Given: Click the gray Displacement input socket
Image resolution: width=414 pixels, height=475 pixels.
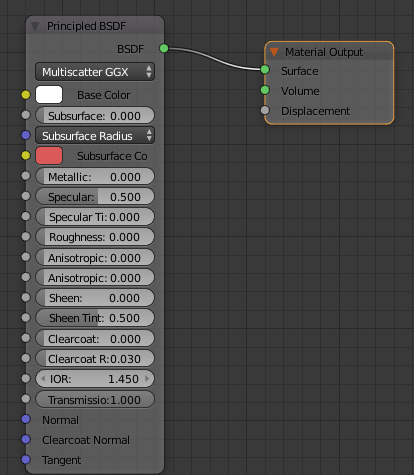Looking at the screenshot, I should pos(265,110).
